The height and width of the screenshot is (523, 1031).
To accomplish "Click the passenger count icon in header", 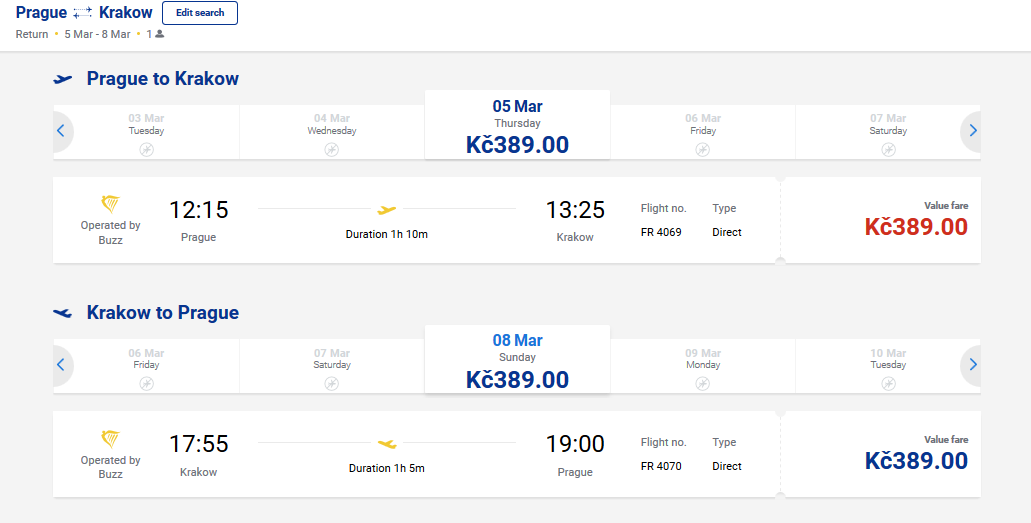I will point(160,34).
